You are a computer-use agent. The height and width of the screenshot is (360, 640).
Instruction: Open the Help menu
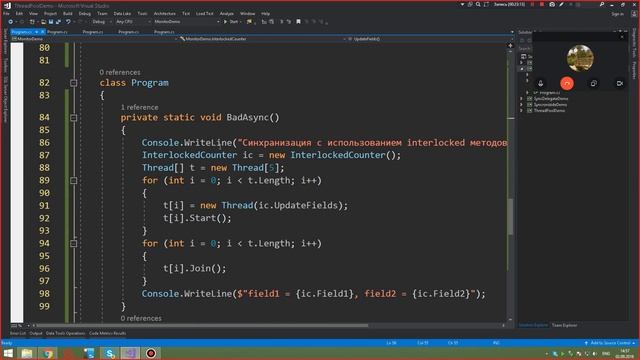tap(265, 13)
